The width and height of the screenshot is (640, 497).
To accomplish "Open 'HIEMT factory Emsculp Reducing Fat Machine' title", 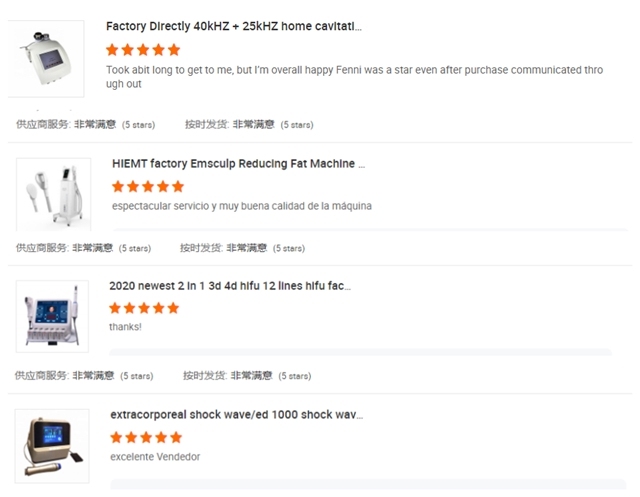I will [x=238, y=164].
